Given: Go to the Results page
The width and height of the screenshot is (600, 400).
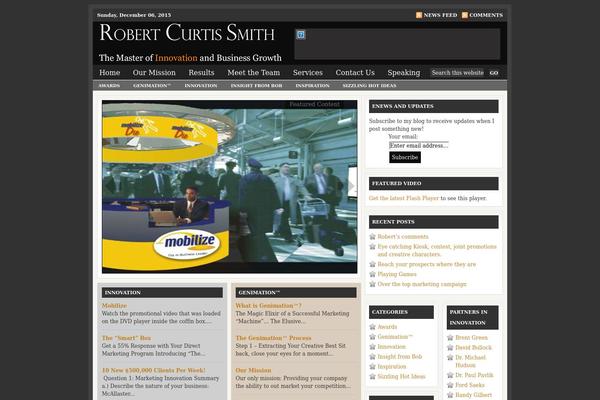Looking at the screenshot, I should pos(201,72).
